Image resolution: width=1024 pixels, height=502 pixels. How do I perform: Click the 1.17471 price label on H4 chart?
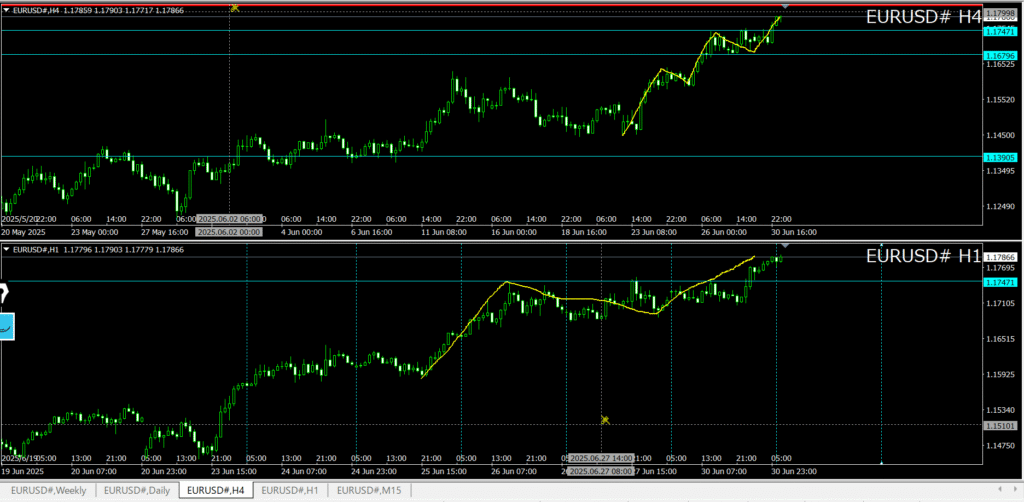click(1000, 31)
